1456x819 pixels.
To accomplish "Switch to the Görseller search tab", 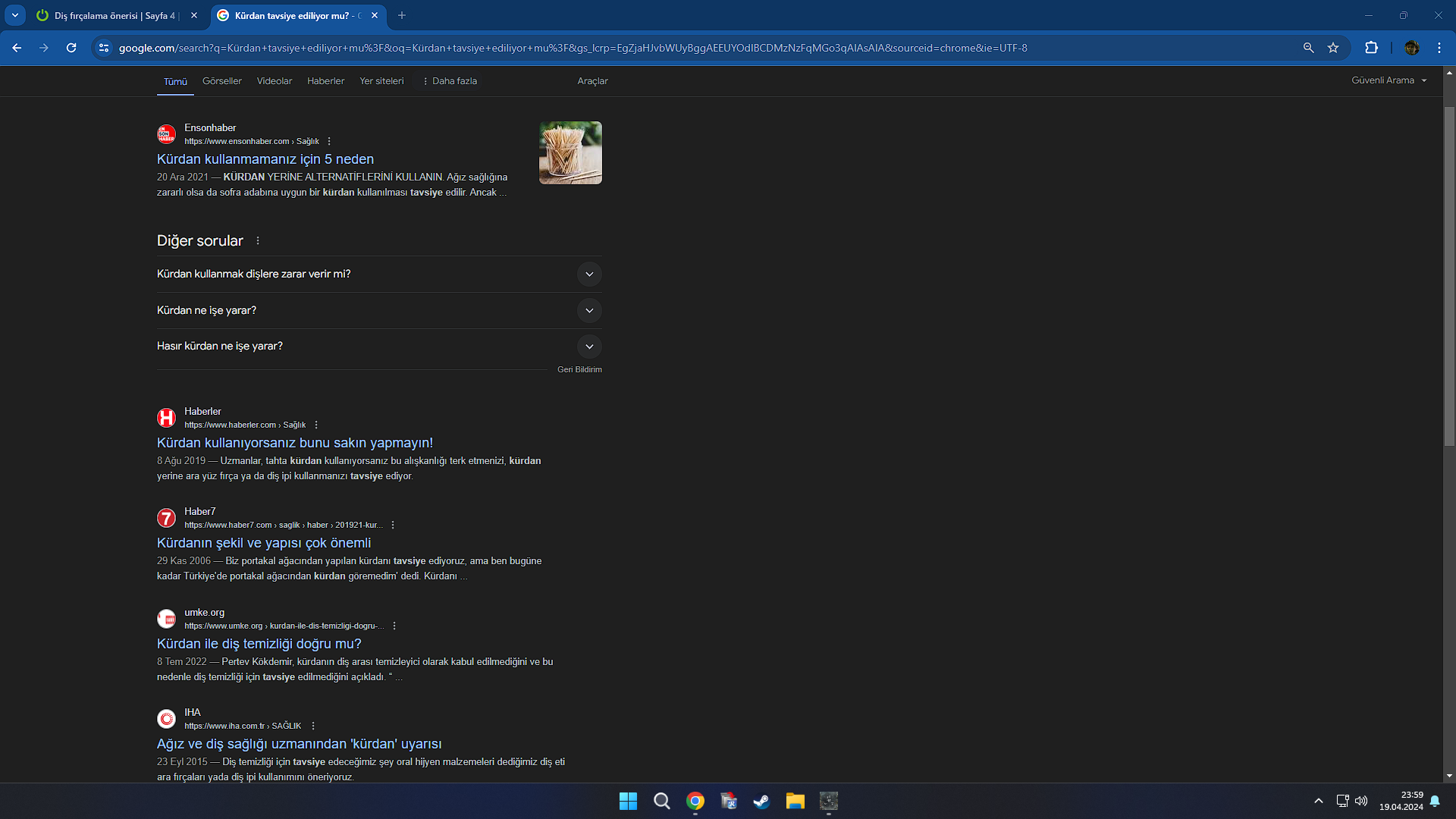I will click(221, 81).
